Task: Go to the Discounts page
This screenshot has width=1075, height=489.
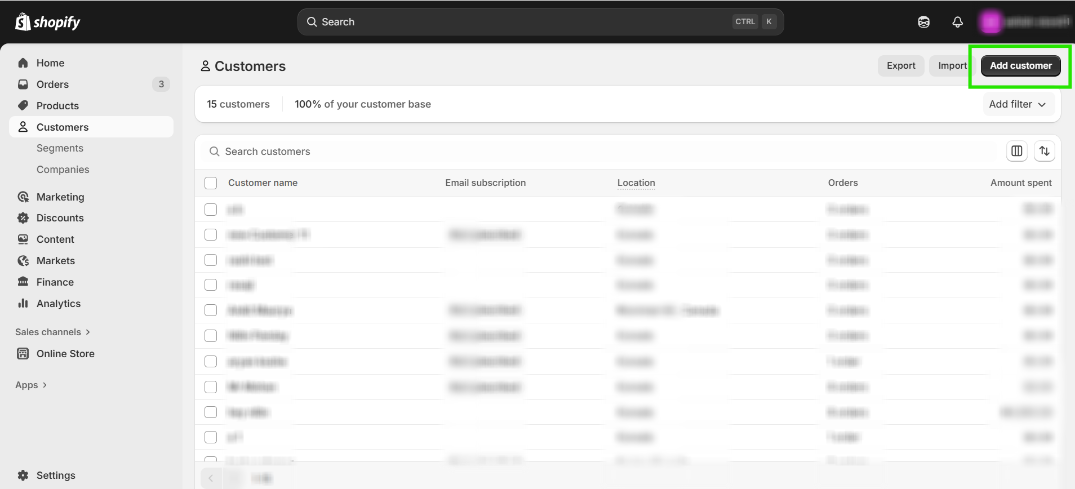Action: tap(60, 218)
